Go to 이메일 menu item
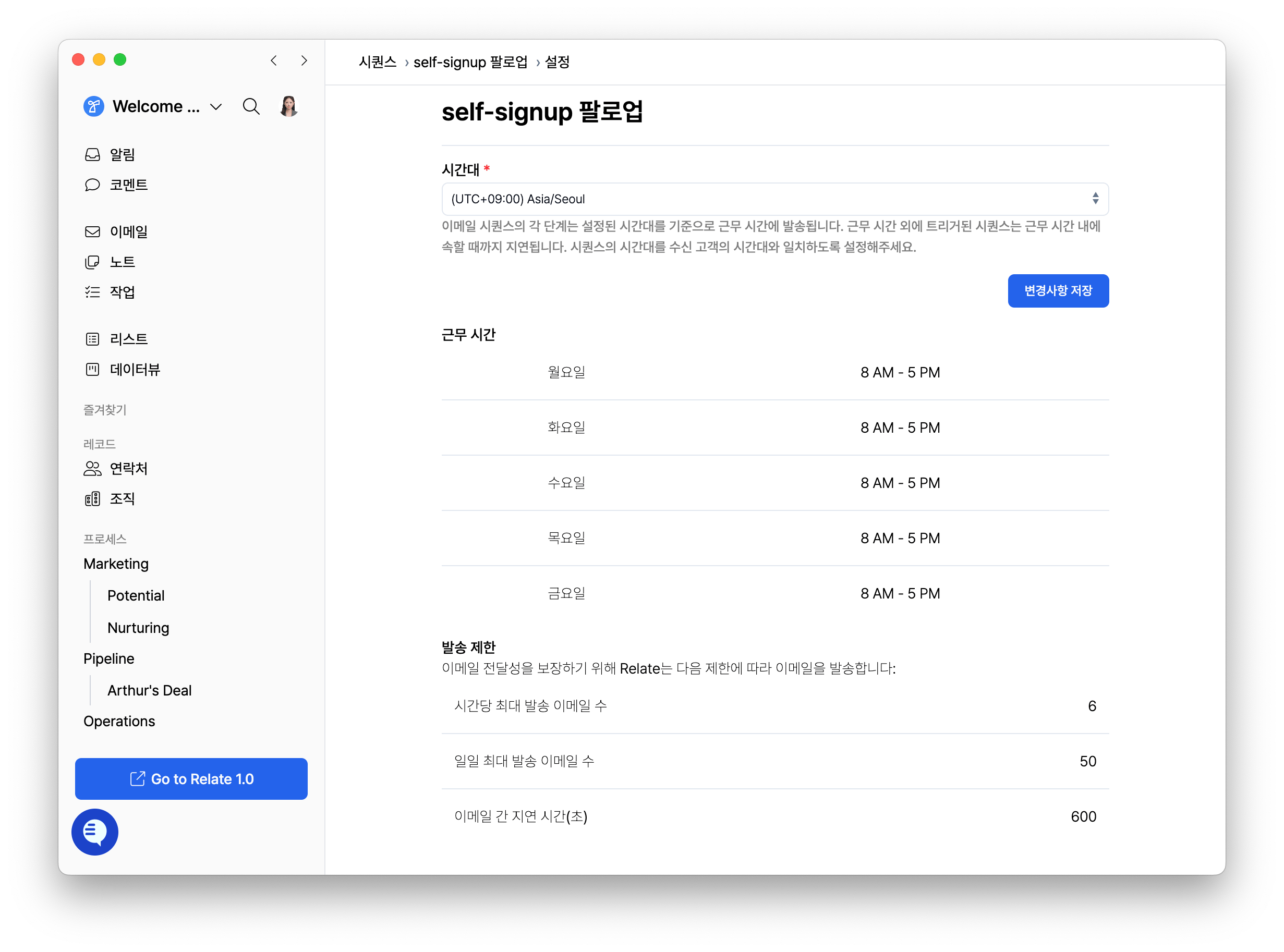This screenshot has height=952, width=1284. pyautogui.click(x=128, y=231)
